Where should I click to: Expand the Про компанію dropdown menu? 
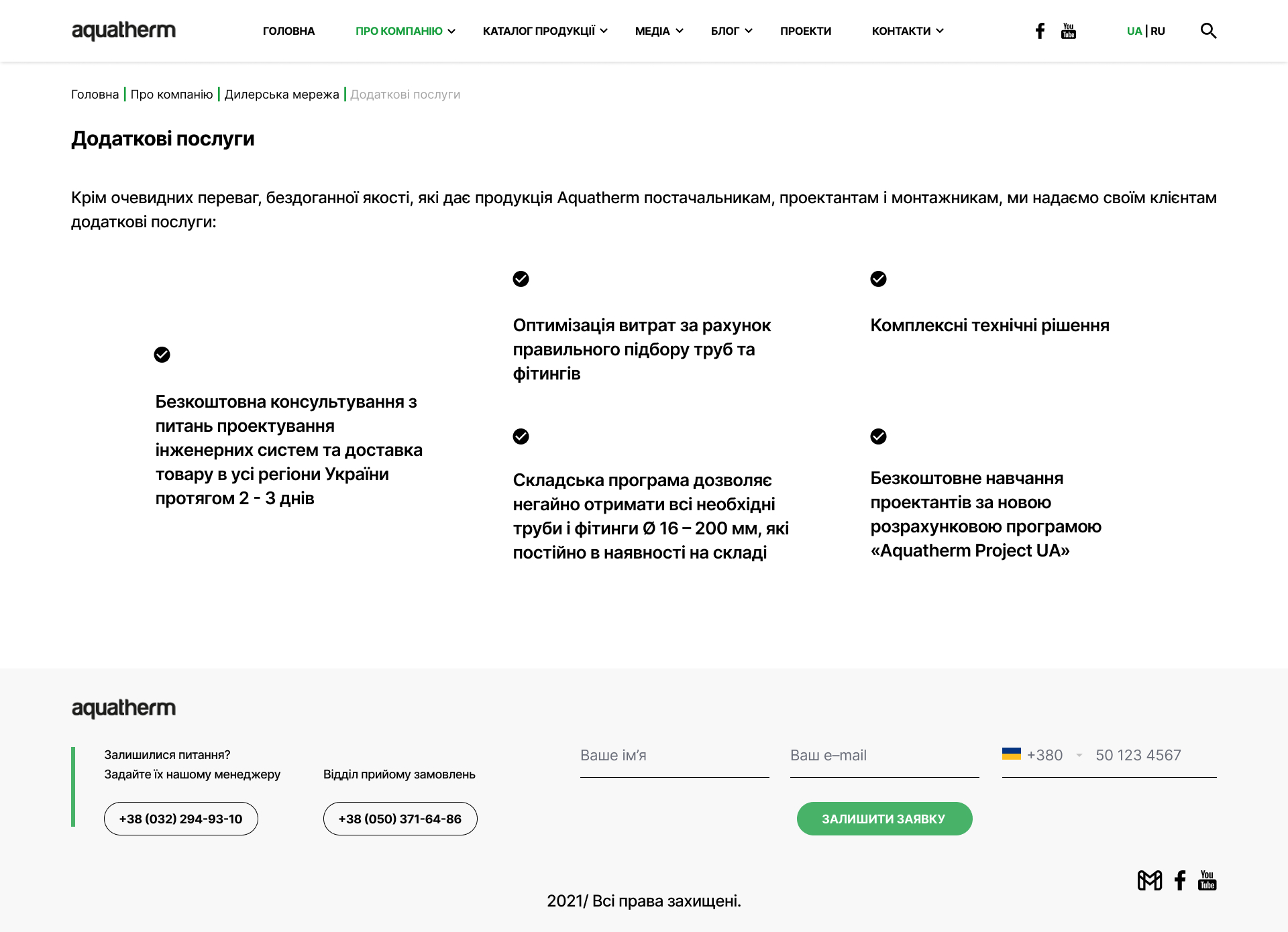(x=405, y=31)
